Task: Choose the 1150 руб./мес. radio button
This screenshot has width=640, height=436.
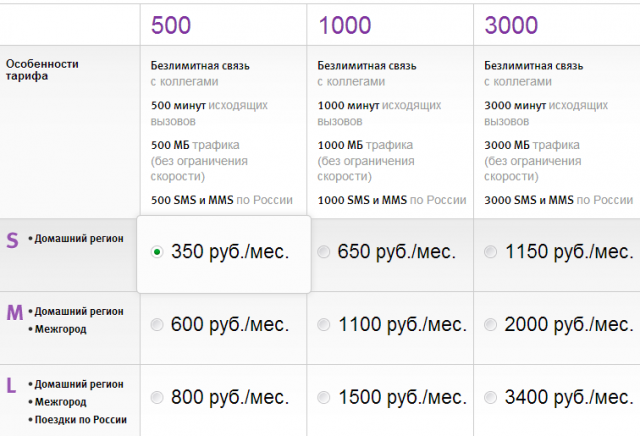Action: pyautogui.click(x=490, y=252)
